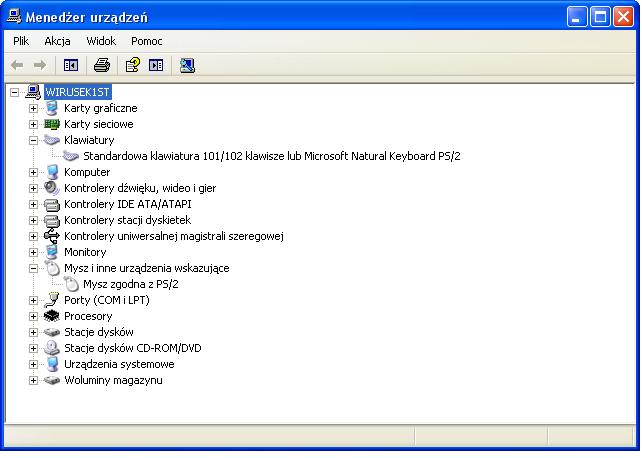Click the Urządzenia systemowe icon
Image resolution: width=642 pixels, height=458 pixels.
click(x=52, y=364)
